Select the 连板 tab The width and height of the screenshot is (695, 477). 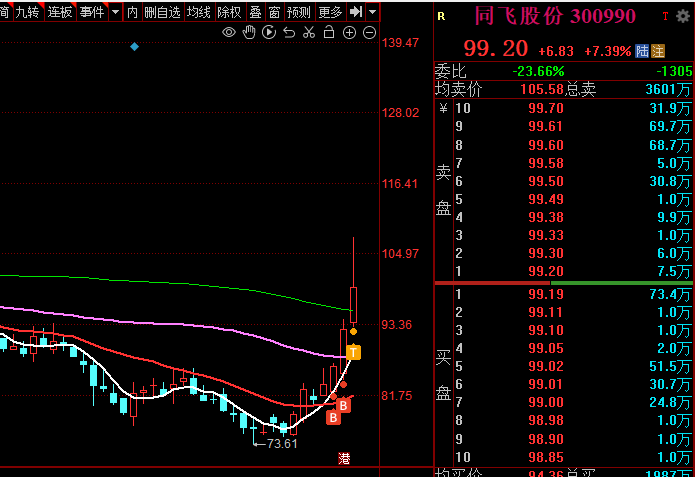coord(61,12)
